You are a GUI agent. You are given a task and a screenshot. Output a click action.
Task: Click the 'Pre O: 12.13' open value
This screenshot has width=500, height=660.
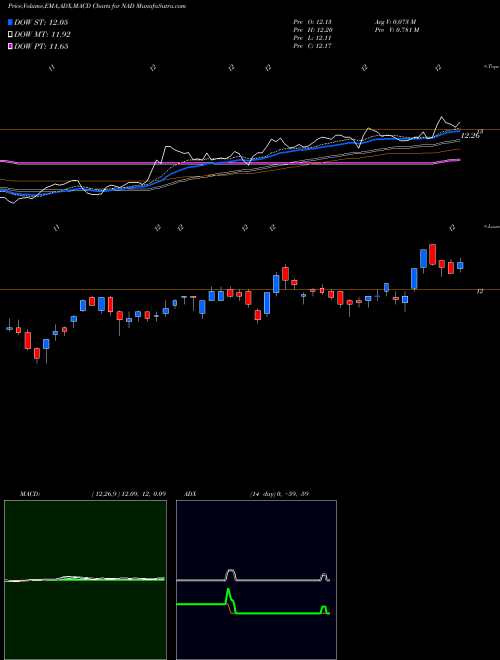click(x=314, y=22)
